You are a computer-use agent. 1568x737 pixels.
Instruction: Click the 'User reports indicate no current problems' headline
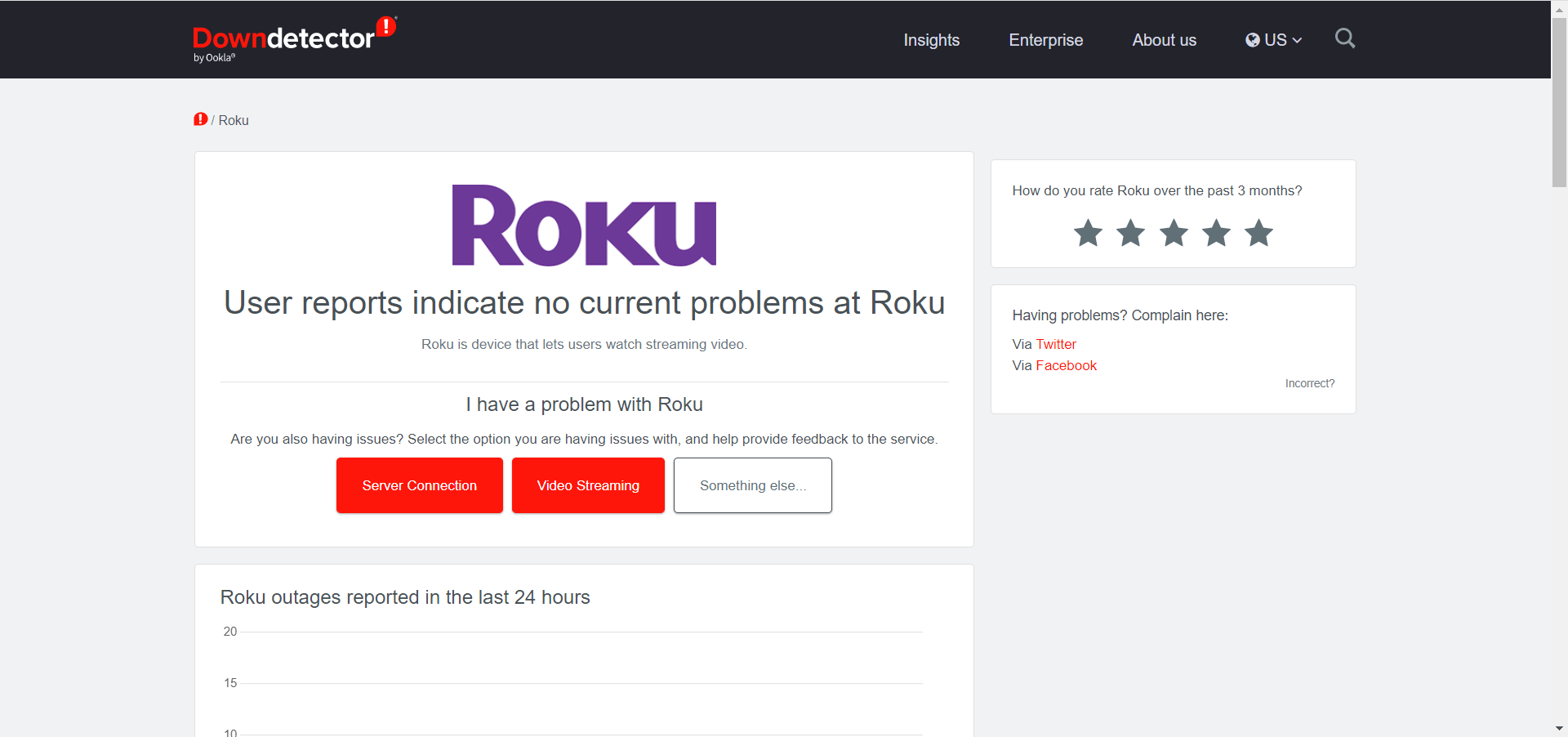coord(584,302)
